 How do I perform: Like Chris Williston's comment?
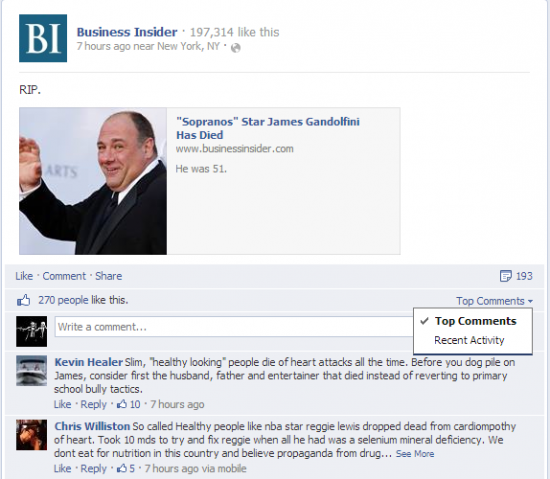tap(62, 468)
